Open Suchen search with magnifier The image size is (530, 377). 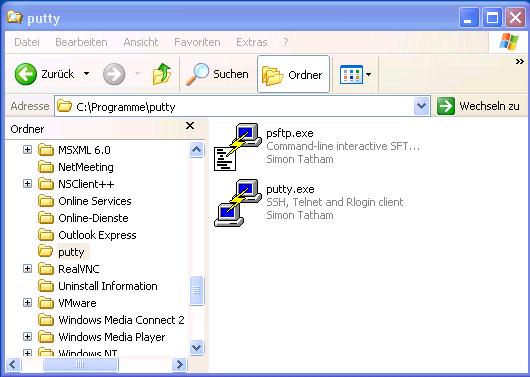tap(217, 74)
